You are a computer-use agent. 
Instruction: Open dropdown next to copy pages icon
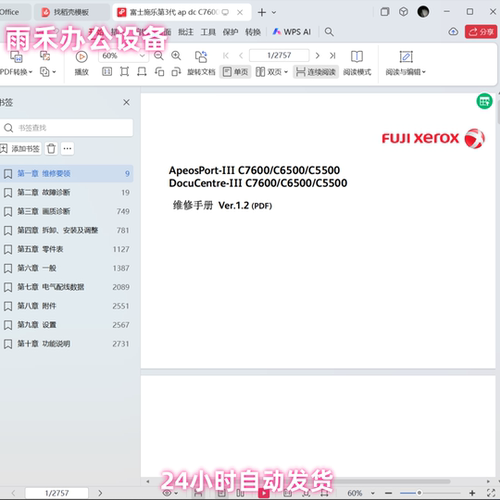(x=54, y=72)
